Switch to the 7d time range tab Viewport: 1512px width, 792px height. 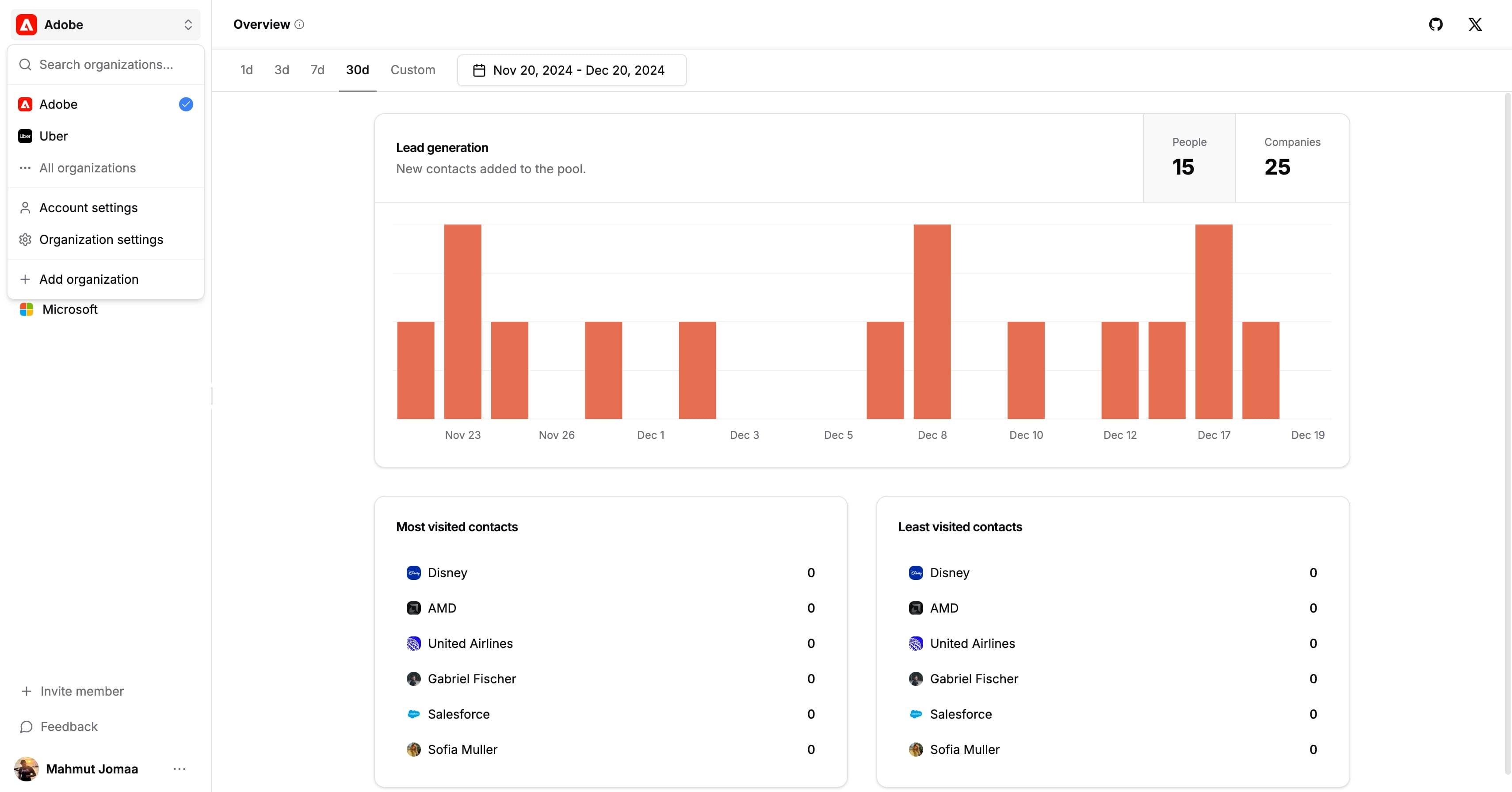317,70
